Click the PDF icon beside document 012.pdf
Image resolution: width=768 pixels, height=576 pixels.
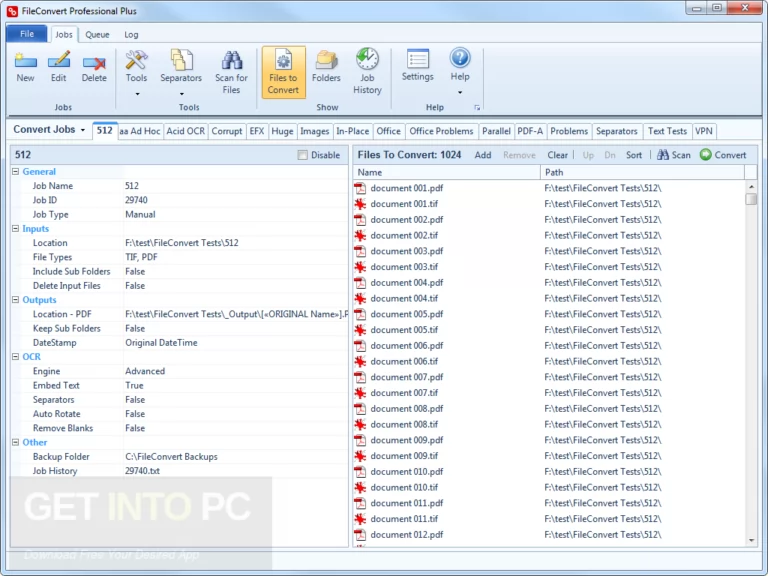[360, 534]
